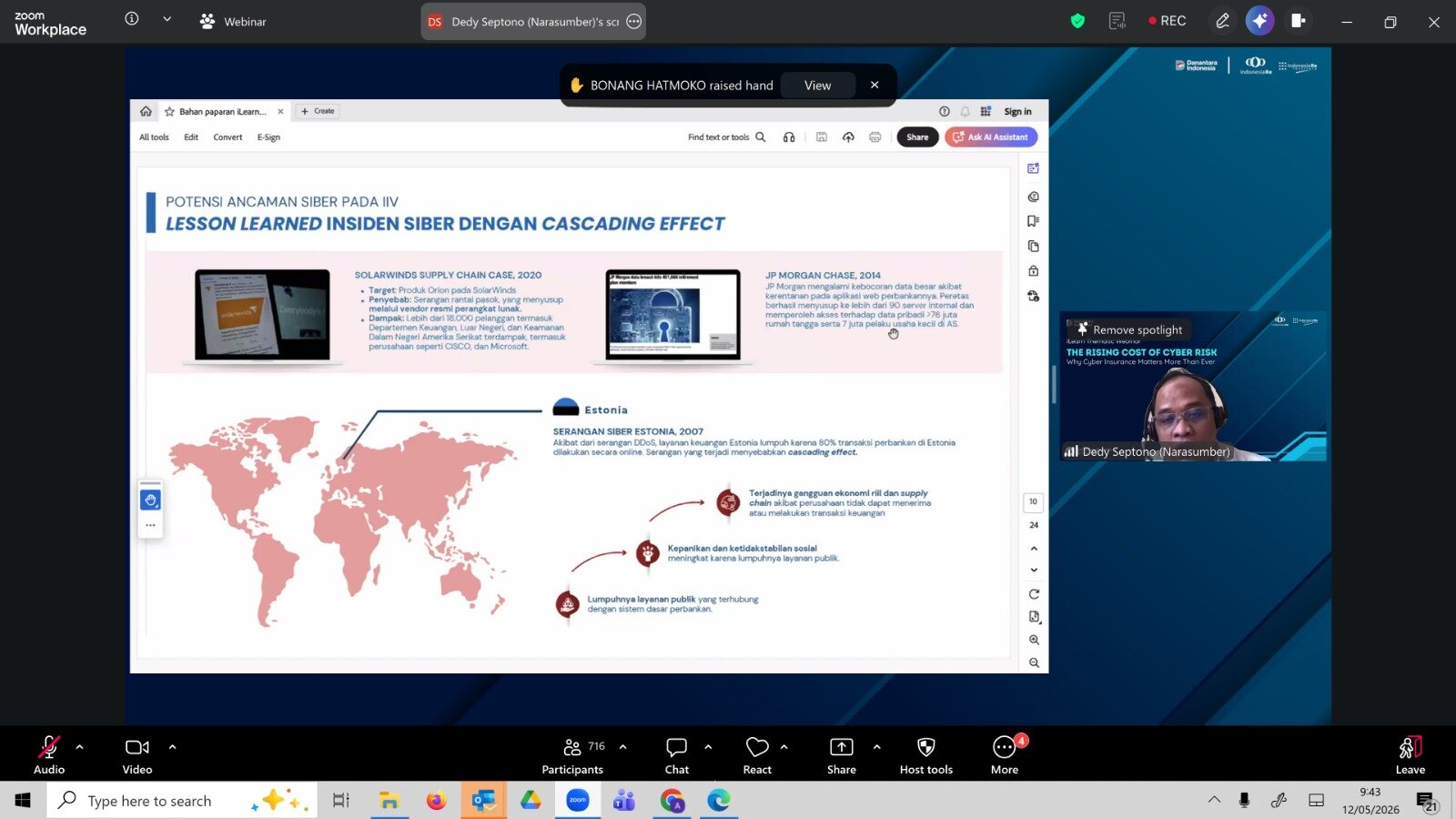Unmute microphone with Audio button
Screen dimensions: 1456x819
click(x=49, y=754)
